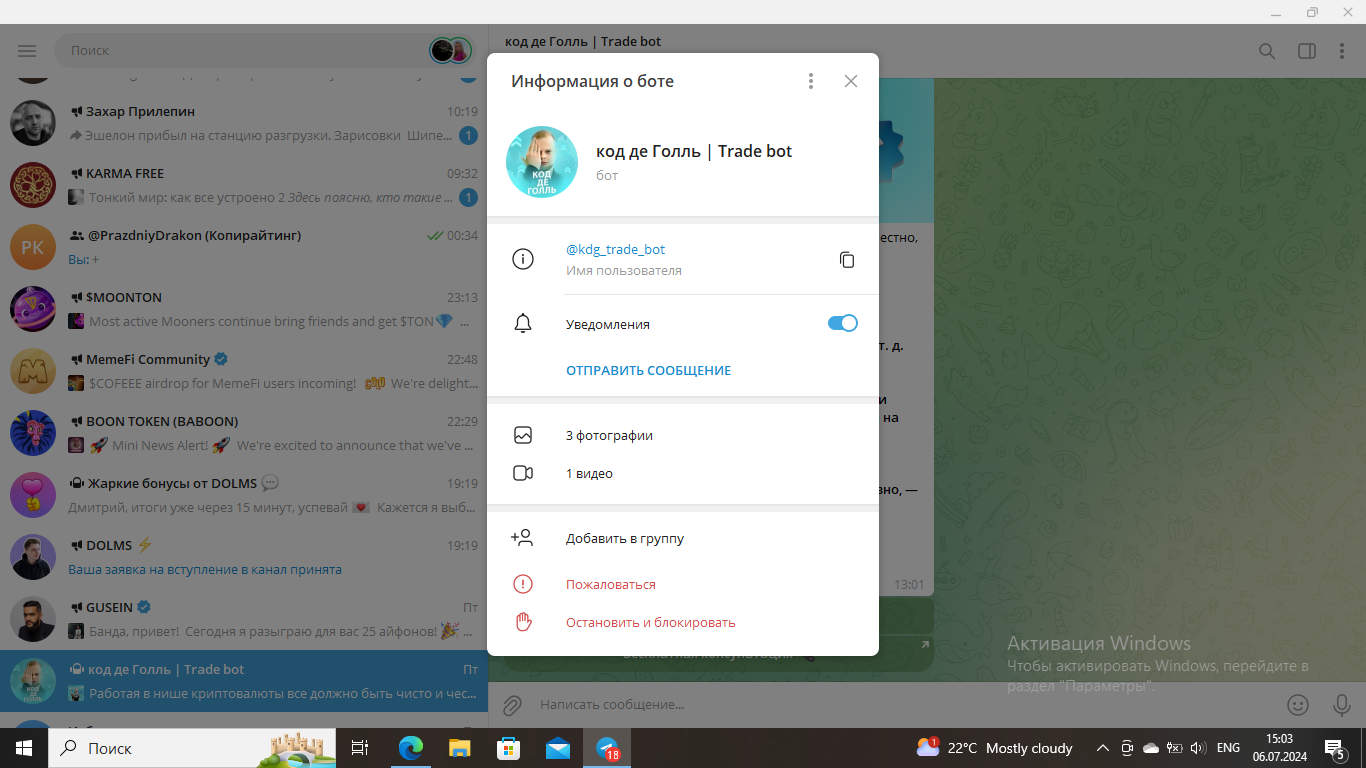Screen dimensions: 1366x768
Task: Click the info circle icon
Action: tap(523, 259)
